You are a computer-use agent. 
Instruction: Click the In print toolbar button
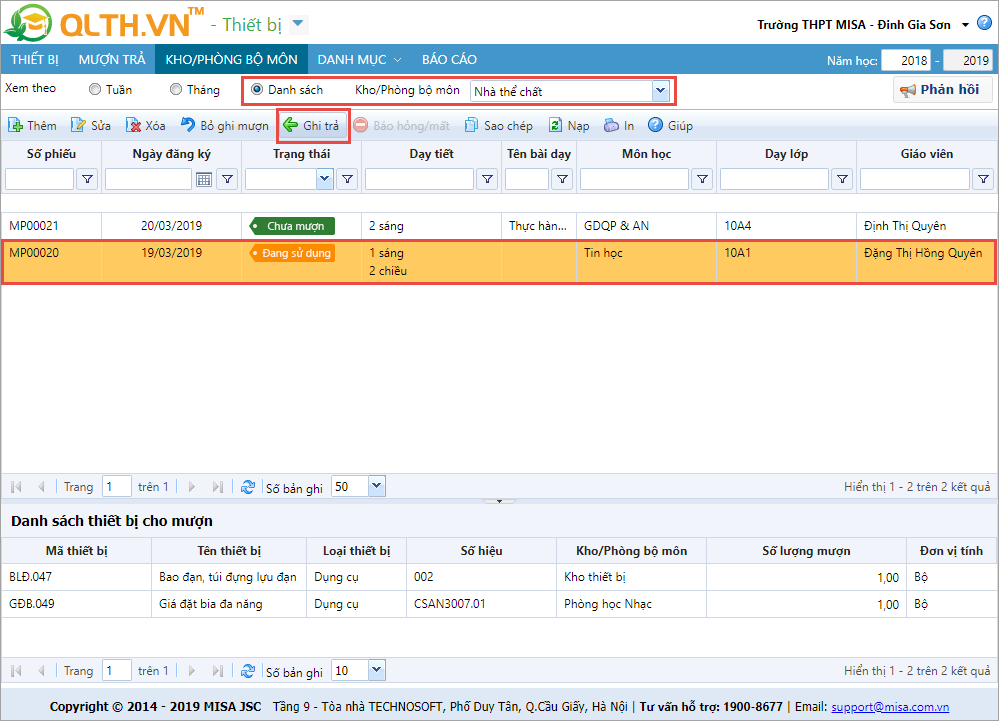(x=619, y=125)
